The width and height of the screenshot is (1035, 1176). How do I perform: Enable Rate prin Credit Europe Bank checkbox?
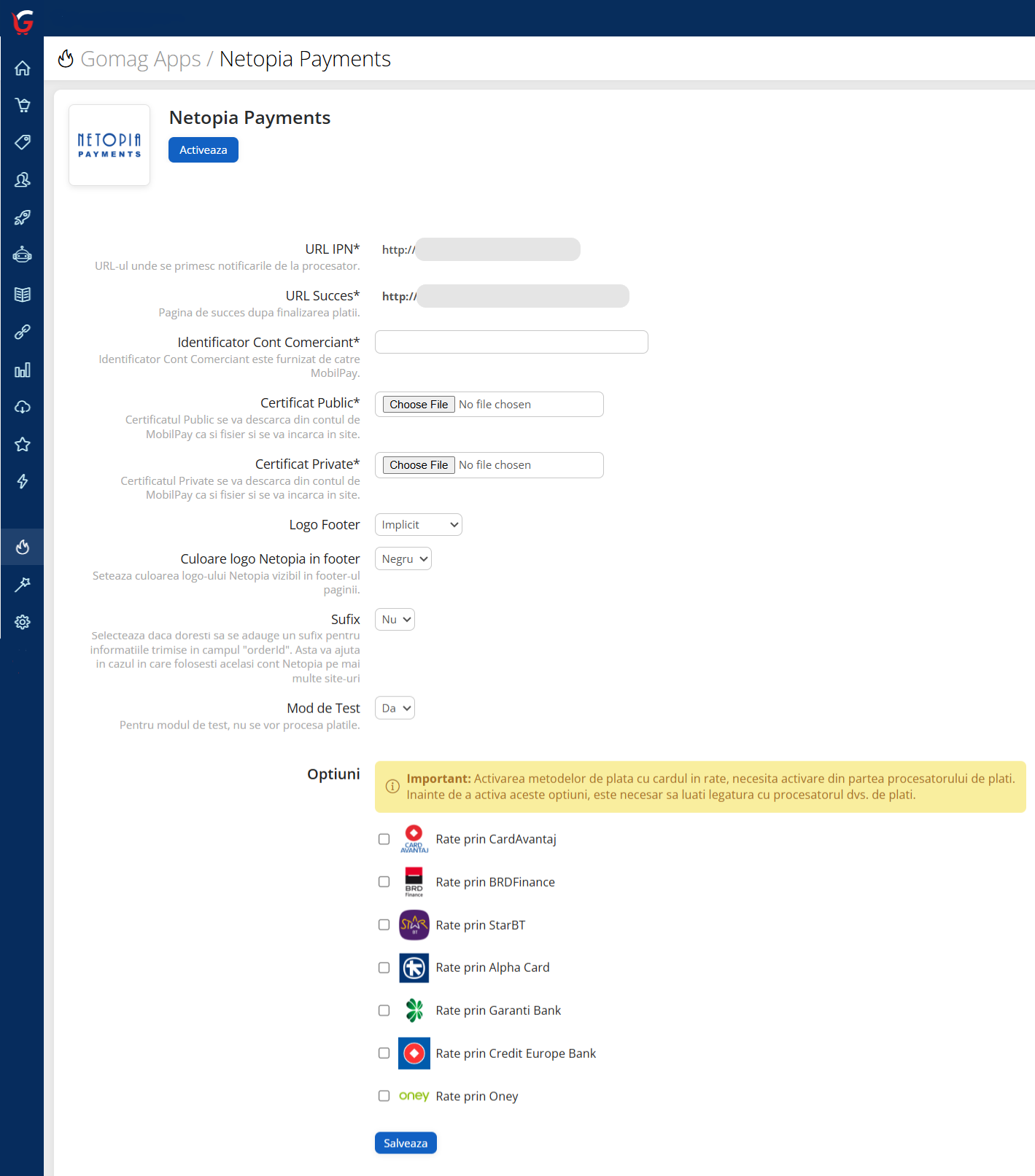tap(384, 1054)
